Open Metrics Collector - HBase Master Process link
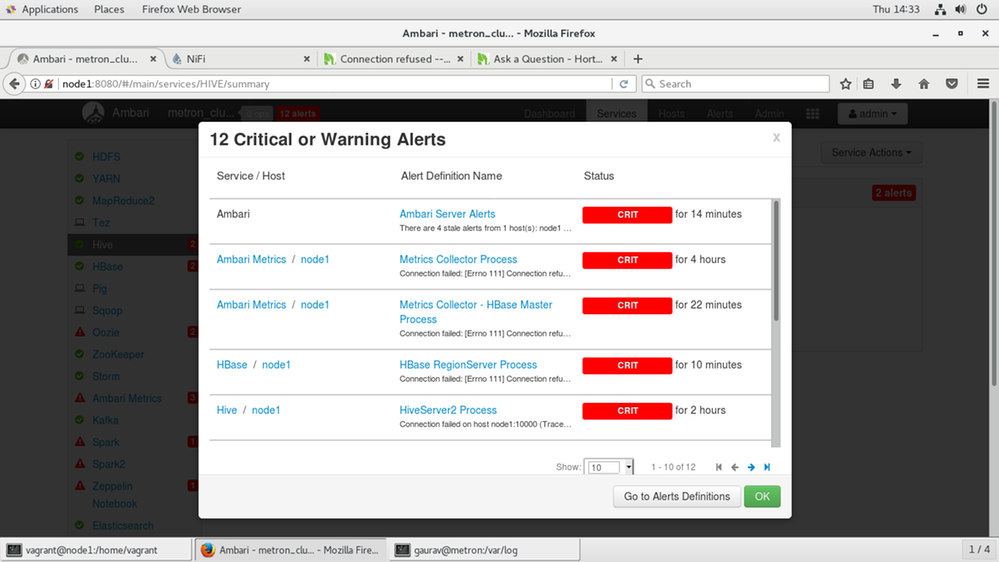The width and height of the screenshot is (999, 562). 475,312
